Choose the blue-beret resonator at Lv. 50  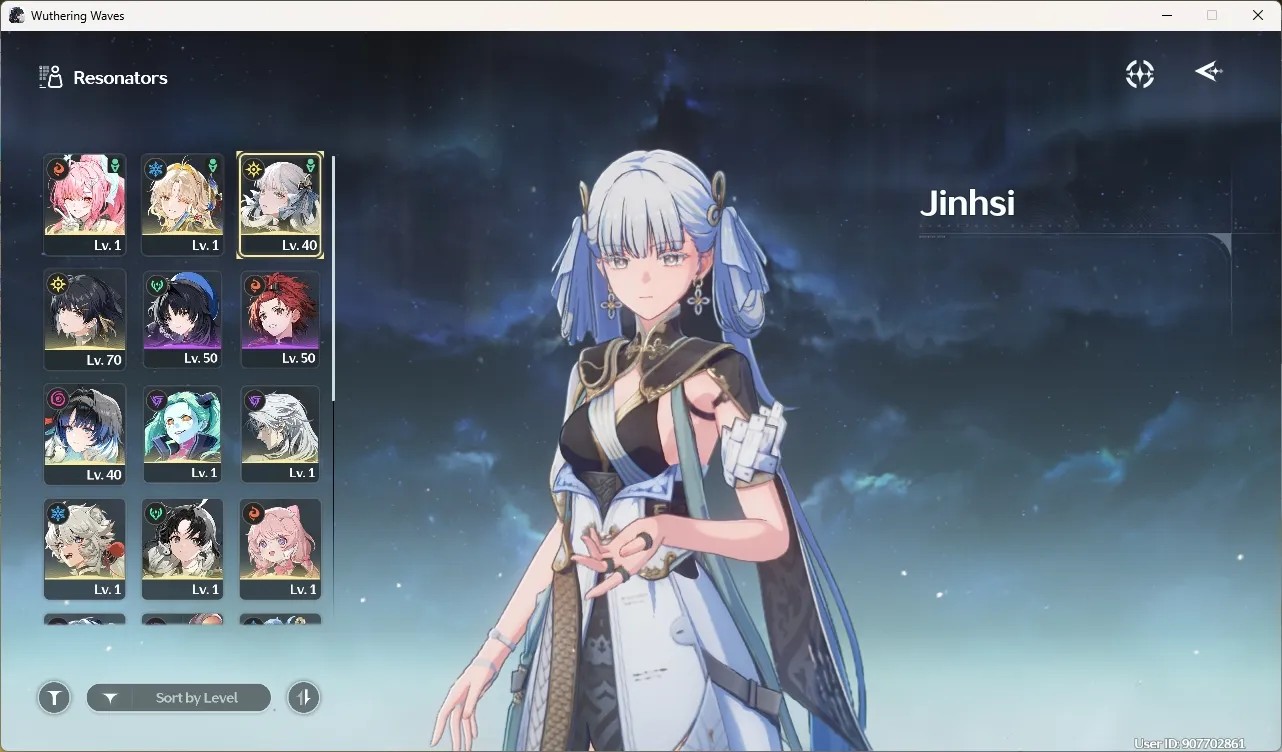183,320
